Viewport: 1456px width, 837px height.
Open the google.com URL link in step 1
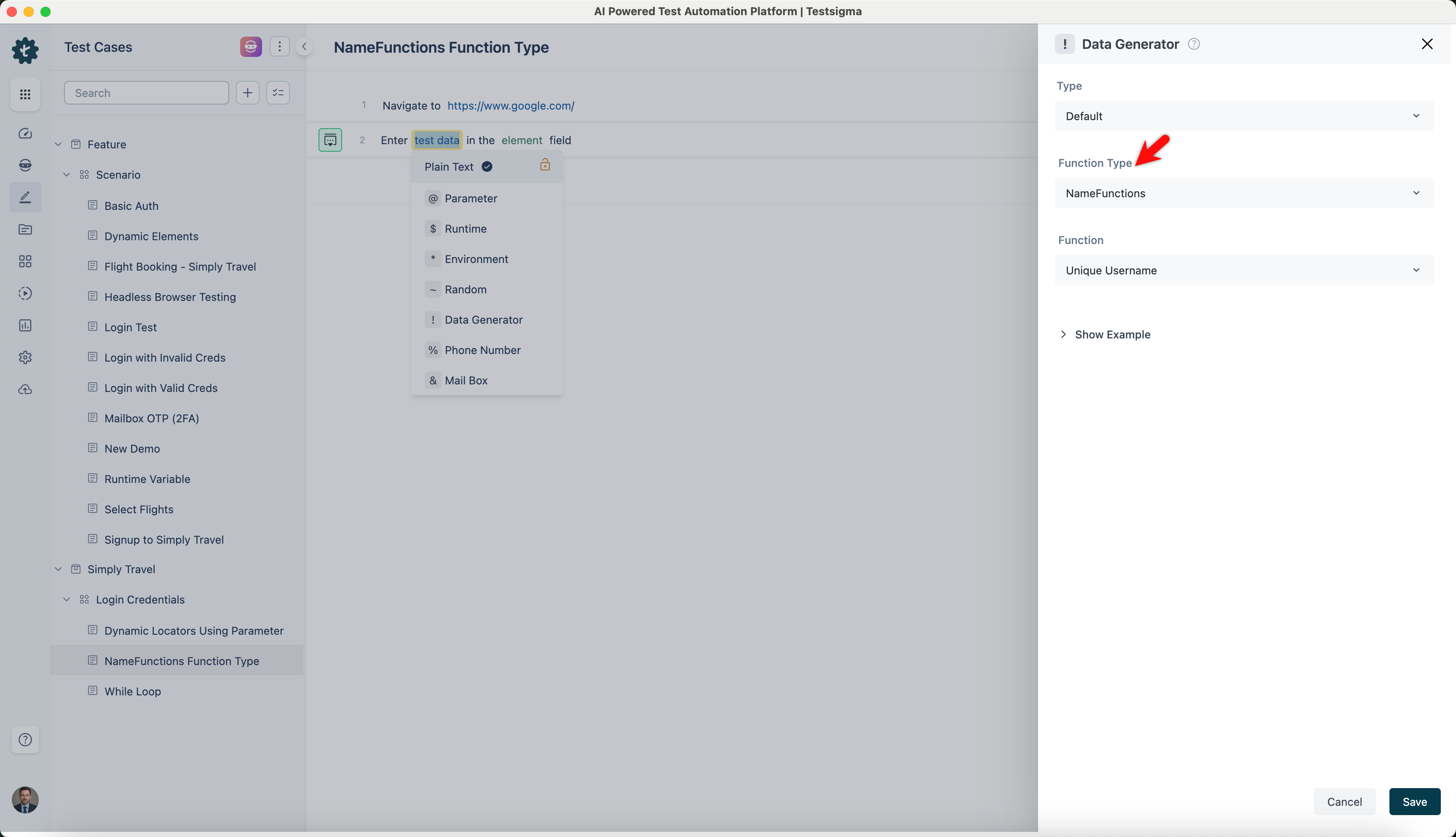[510, 106]
